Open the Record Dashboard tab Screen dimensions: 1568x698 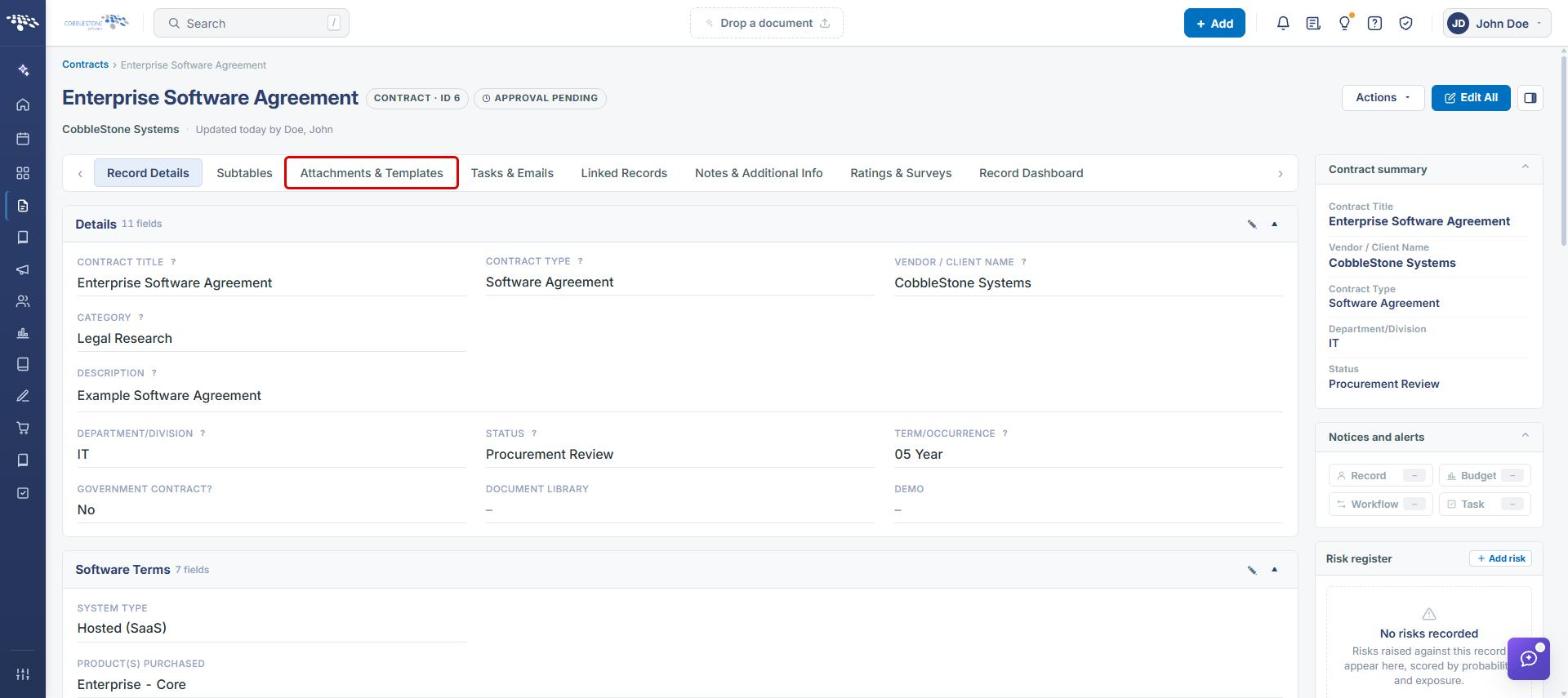(1031, 173)
